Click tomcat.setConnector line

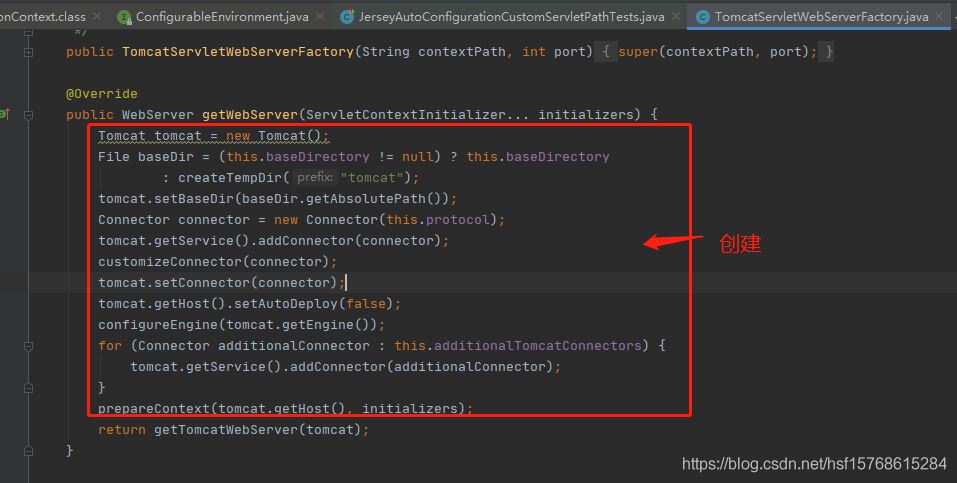[220, 282]
